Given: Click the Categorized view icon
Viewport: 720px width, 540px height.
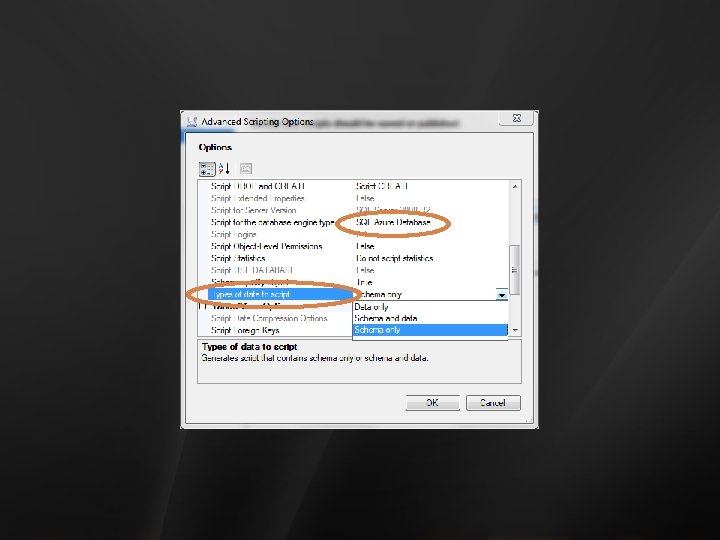Looking at the screenshot, I should [207, 169].
